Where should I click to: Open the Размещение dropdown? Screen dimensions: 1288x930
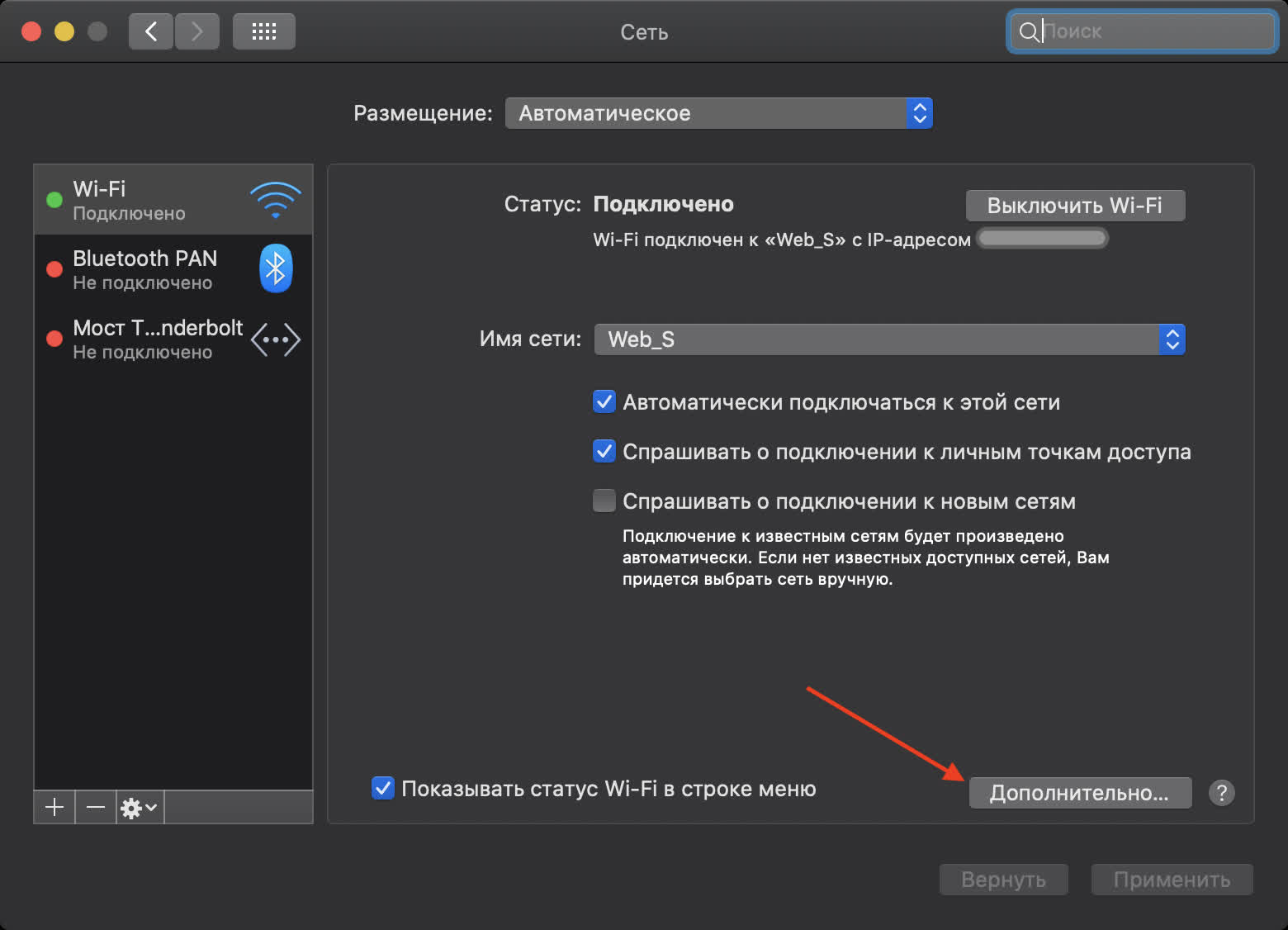click(x=718, y=113)
